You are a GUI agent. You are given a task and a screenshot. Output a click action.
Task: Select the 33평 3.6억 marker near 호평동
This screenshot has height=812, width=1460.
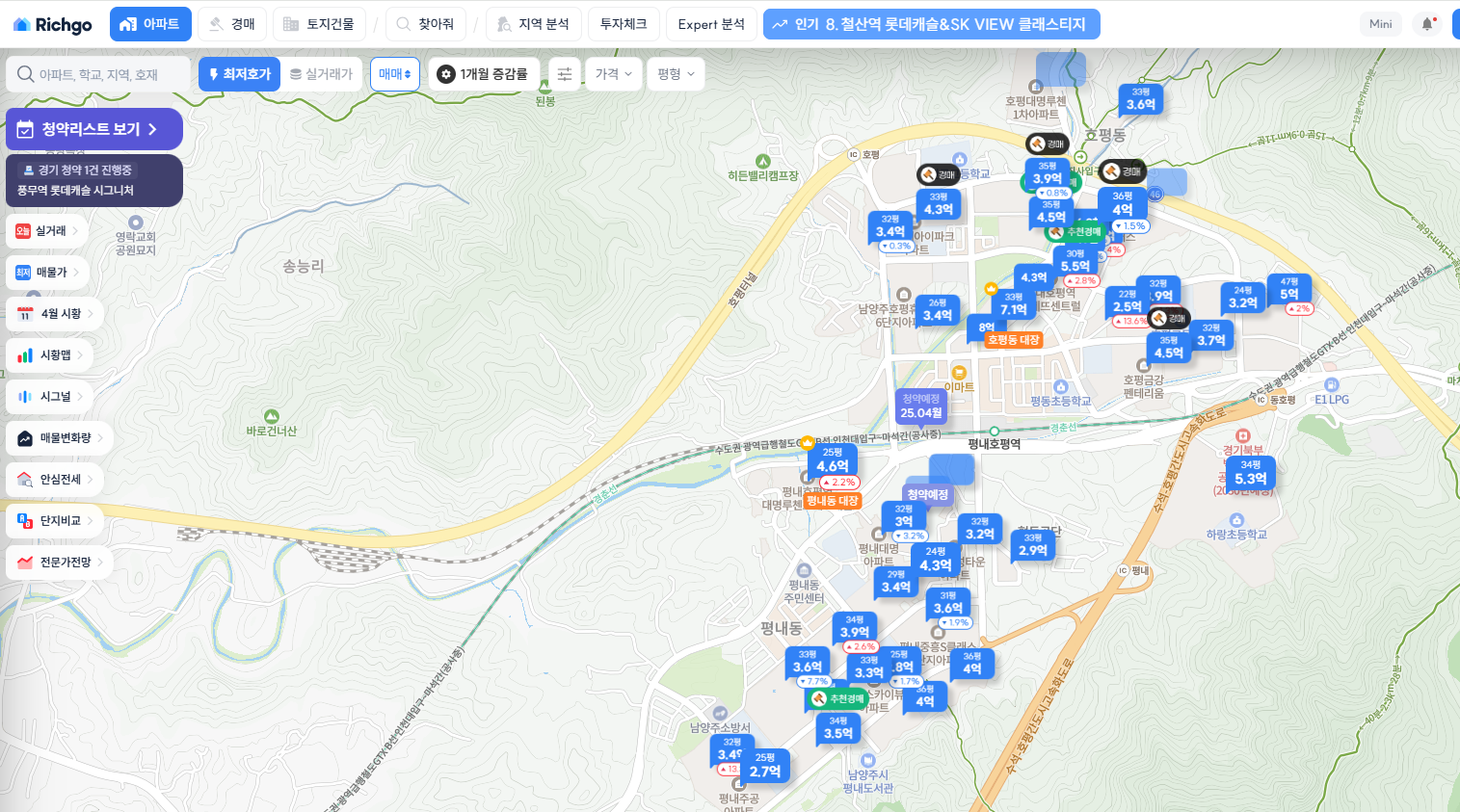coord(1141,99)
